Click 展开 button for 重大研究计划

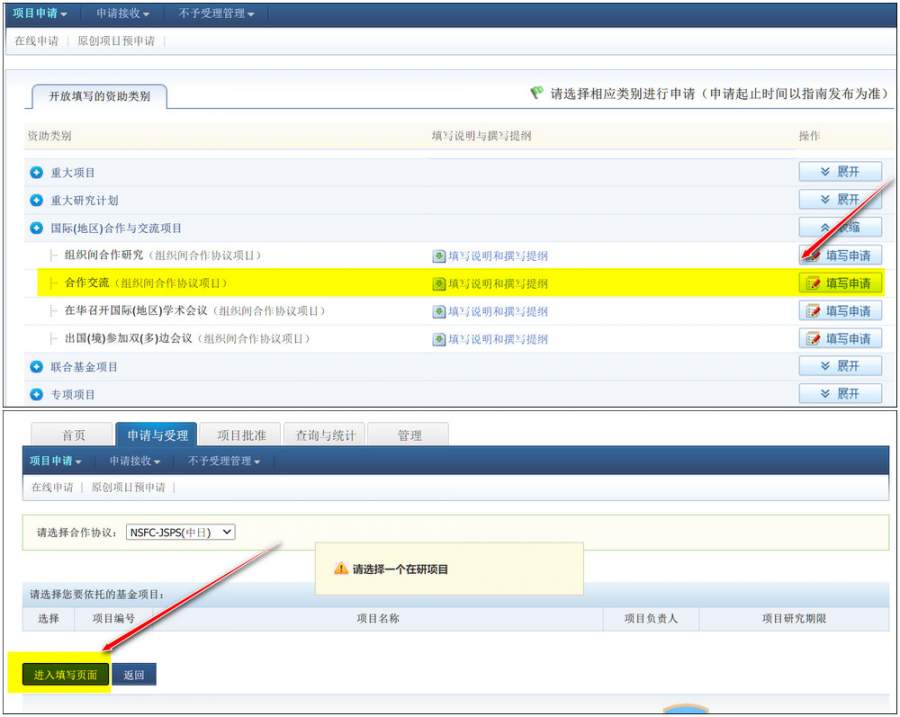tap(840, 199)
